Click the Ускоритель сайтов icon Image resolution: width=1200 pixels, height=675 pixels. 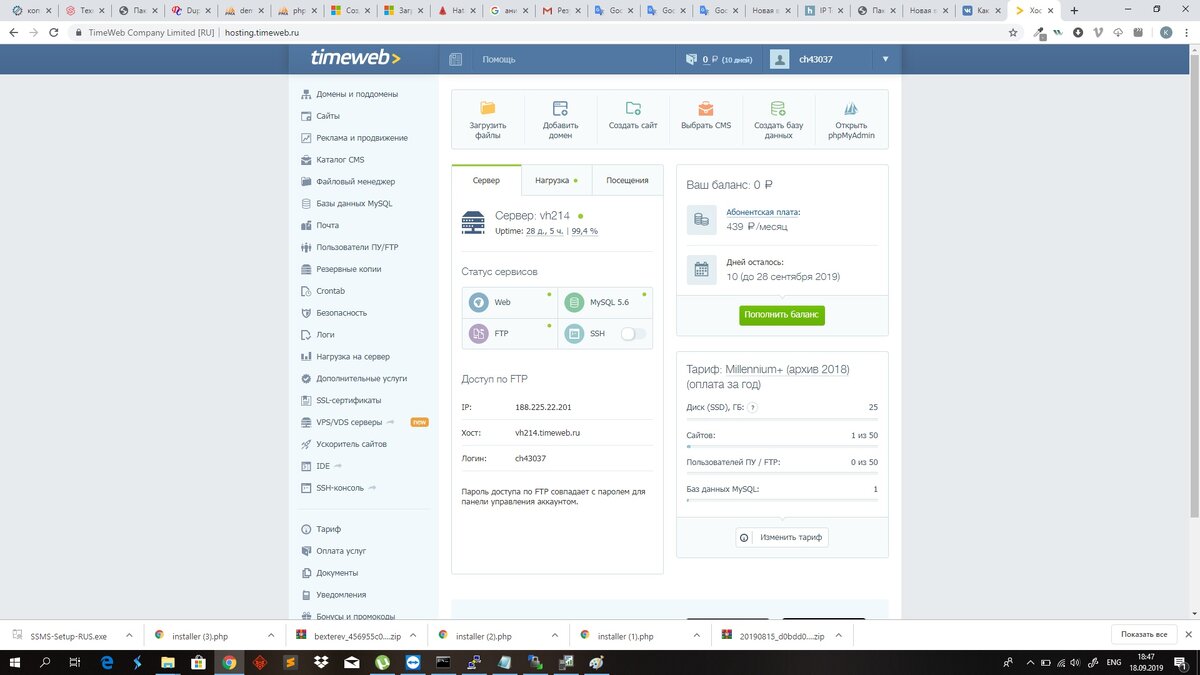pyautogui.click(x=307, y=444)
